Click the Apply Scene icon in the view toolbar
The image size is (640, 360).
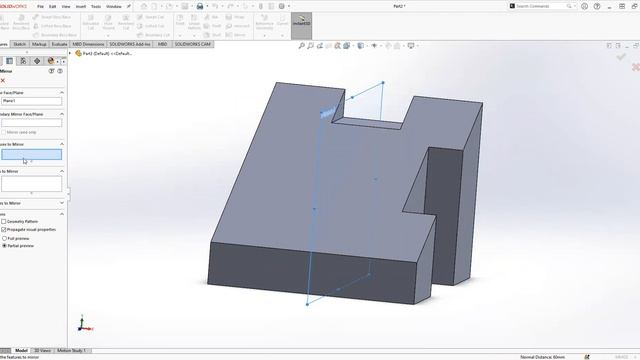[x=397, y=46]
